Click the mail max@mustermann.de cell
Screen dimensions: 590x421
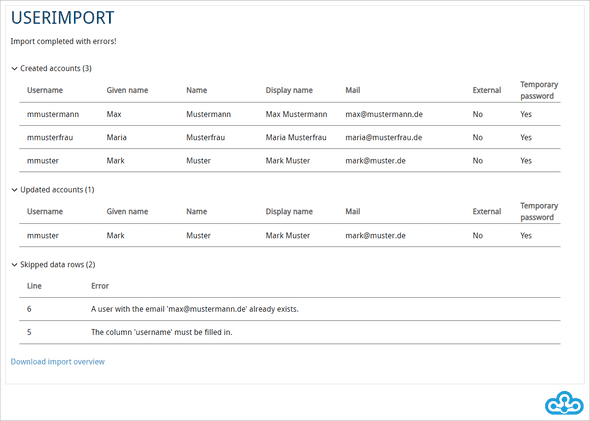coord(384,114)
